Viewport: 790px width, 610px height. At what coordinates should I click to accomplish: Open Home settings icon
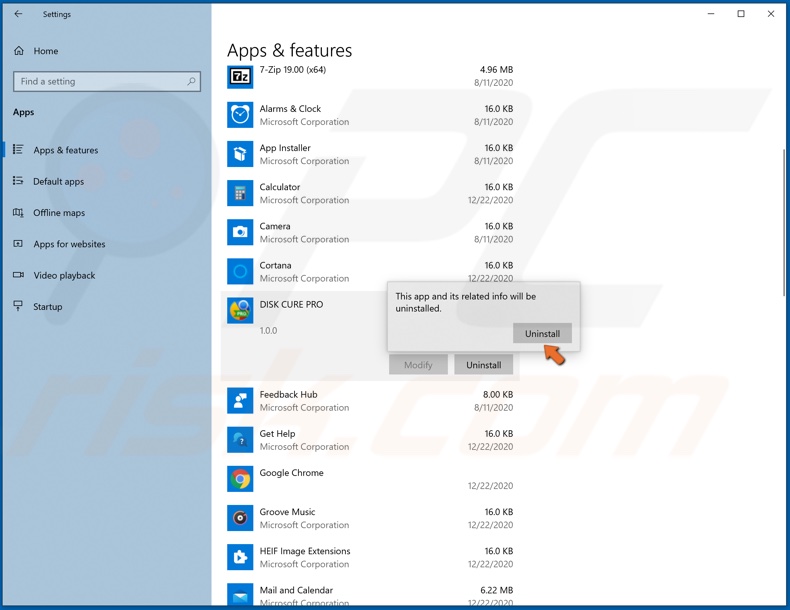click(19, 51)
